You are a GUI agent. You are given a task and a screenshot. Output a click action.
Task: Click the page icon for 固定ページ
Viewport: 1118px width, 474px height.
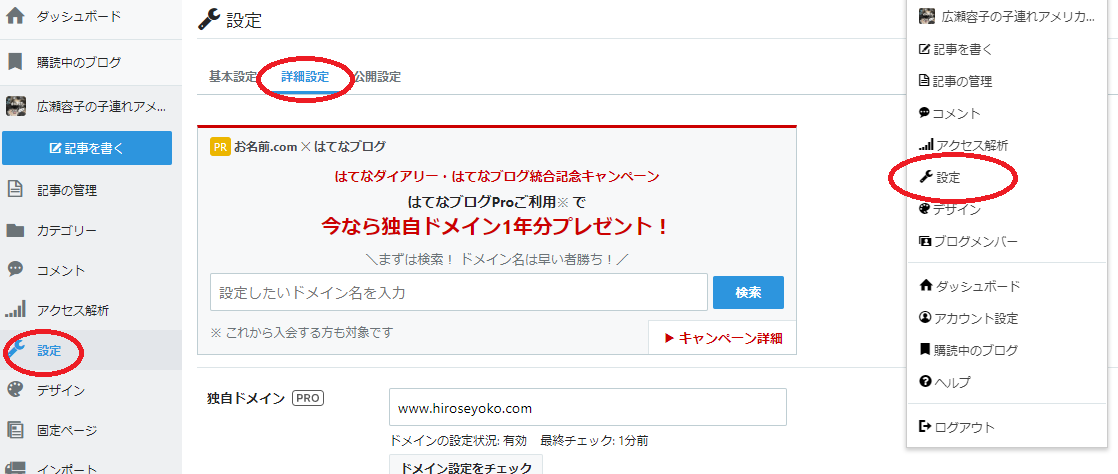pos(15,430)
